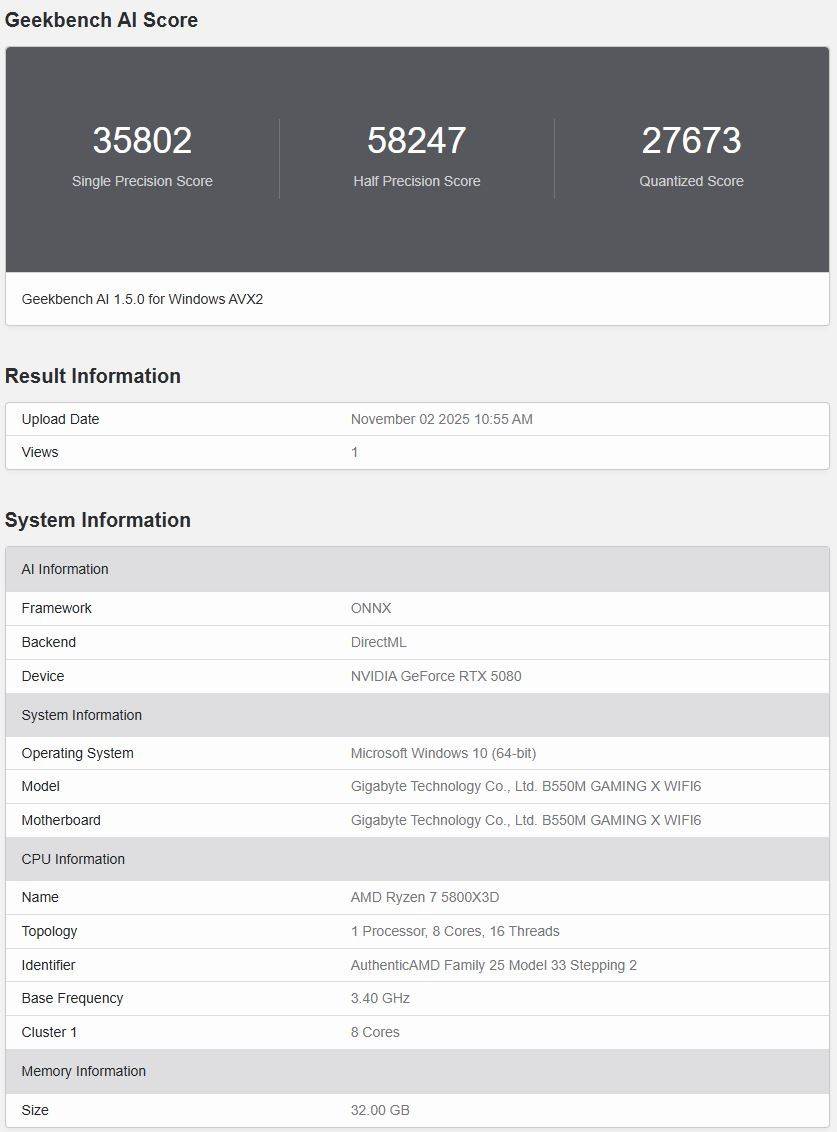Click the NVIDIA GeForce RTX 5080 device

(x=435, y=676)
